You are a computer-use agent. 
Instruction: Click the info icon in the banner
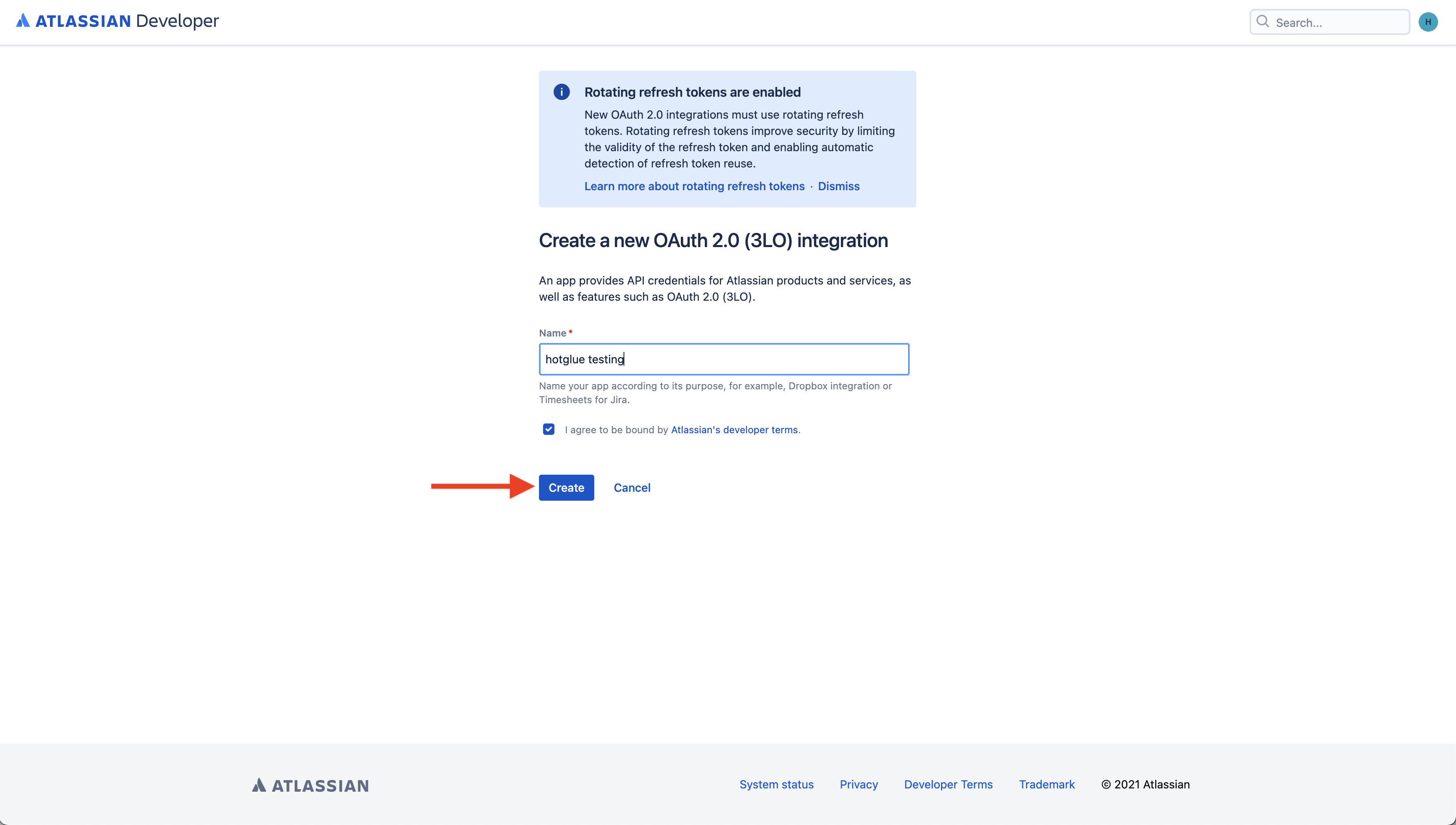tap(561, 92)
